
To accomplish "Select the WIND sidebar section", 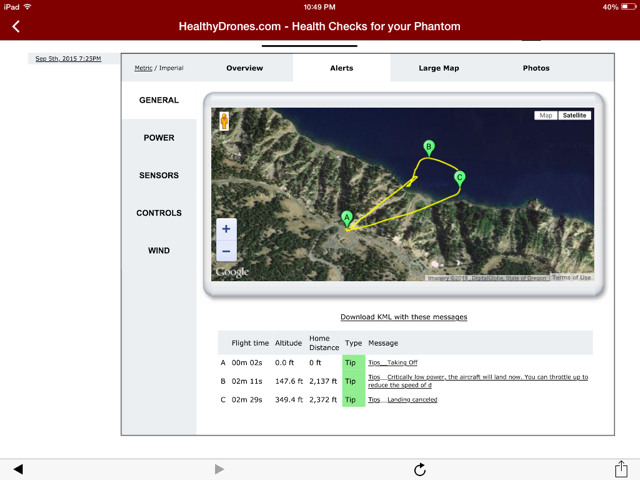I will (x=159, y=250).
